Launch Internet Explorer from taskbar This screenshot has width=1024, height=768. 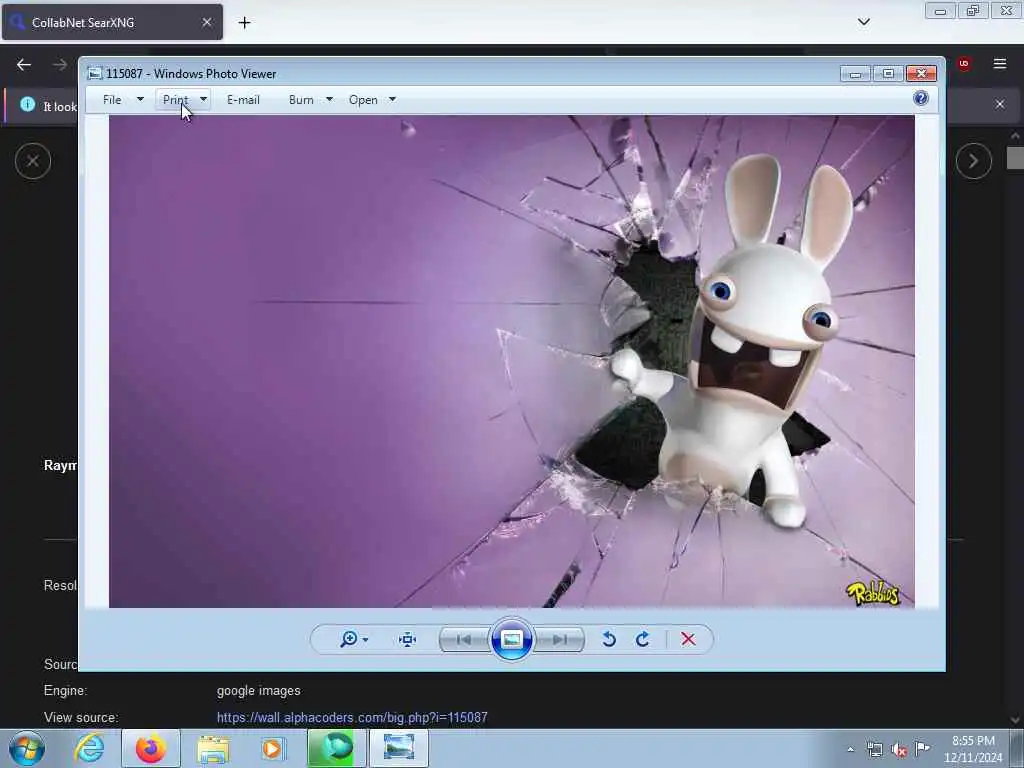click(89, 748)
